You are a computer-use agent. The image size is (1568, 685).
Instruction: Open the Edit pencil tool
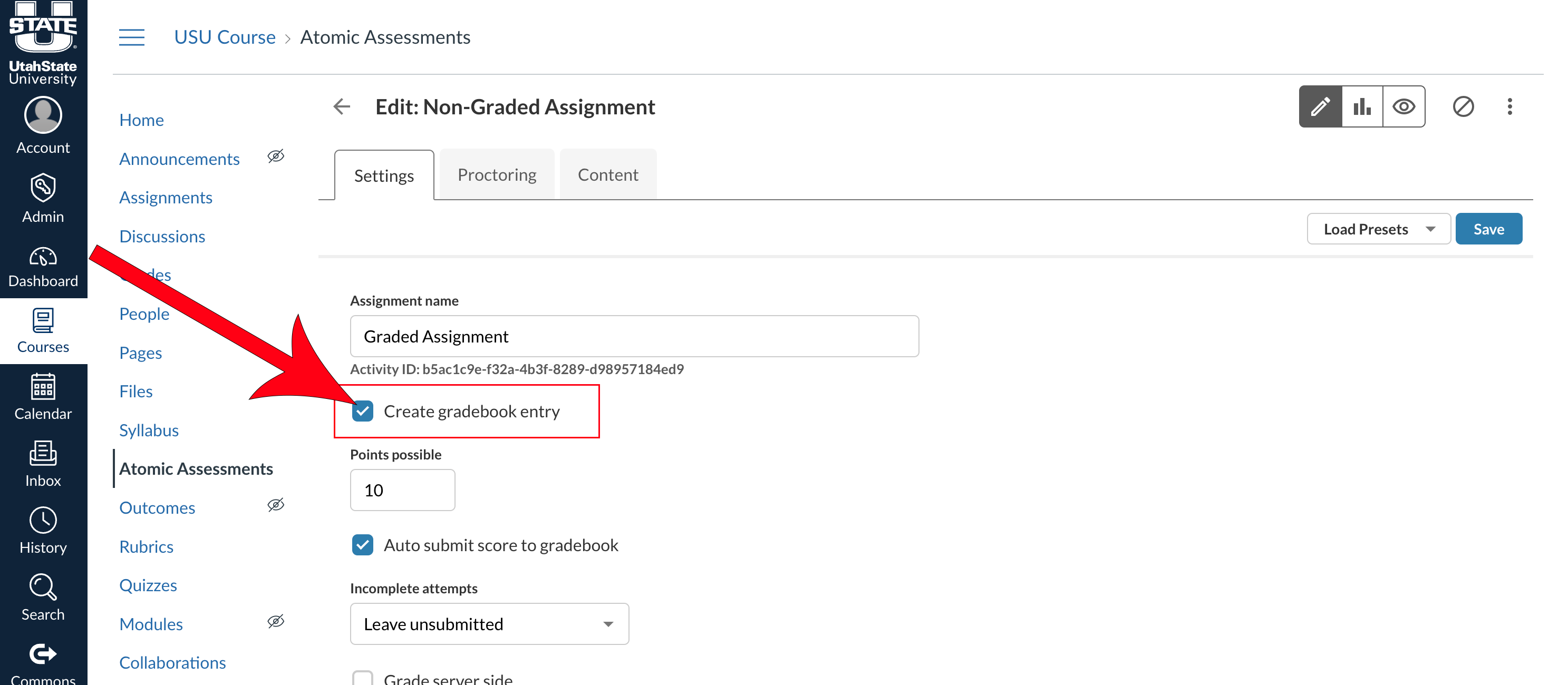[x=1320, y=106]
